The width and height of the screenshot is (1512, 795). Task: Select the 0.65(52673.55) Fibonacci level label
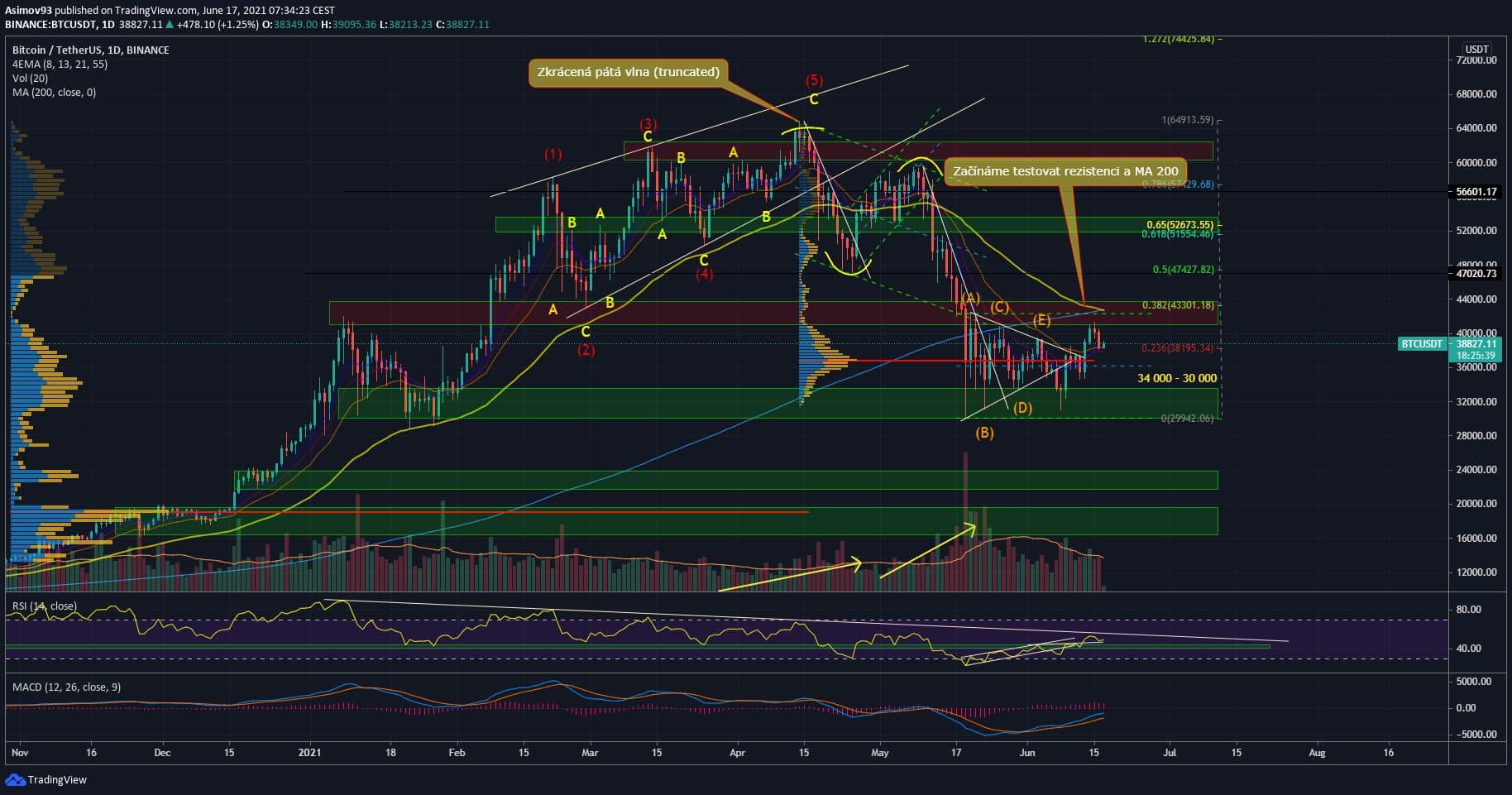(x=1180, y=225)
